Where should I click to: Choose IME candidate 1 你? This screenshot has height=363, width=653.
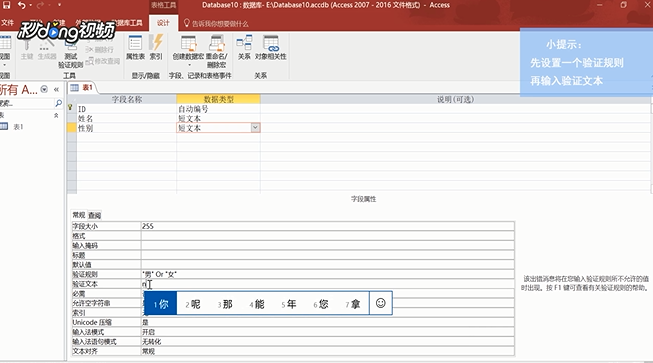click(161, 304)
